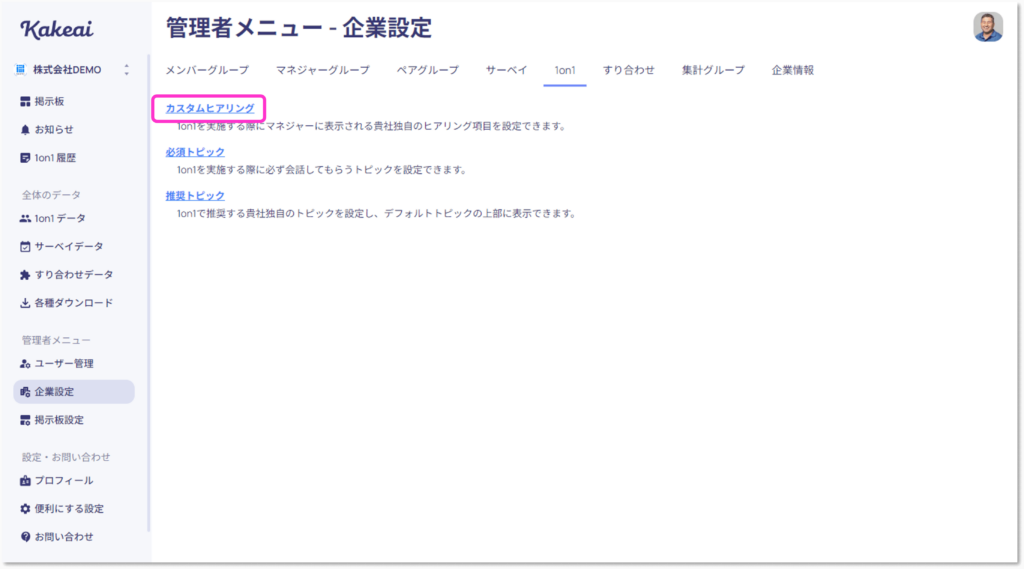This screenshot has width=1024, height=569.
Task: Click the 1on1 履歴 note icon
Action: click(x=25, y=157)
